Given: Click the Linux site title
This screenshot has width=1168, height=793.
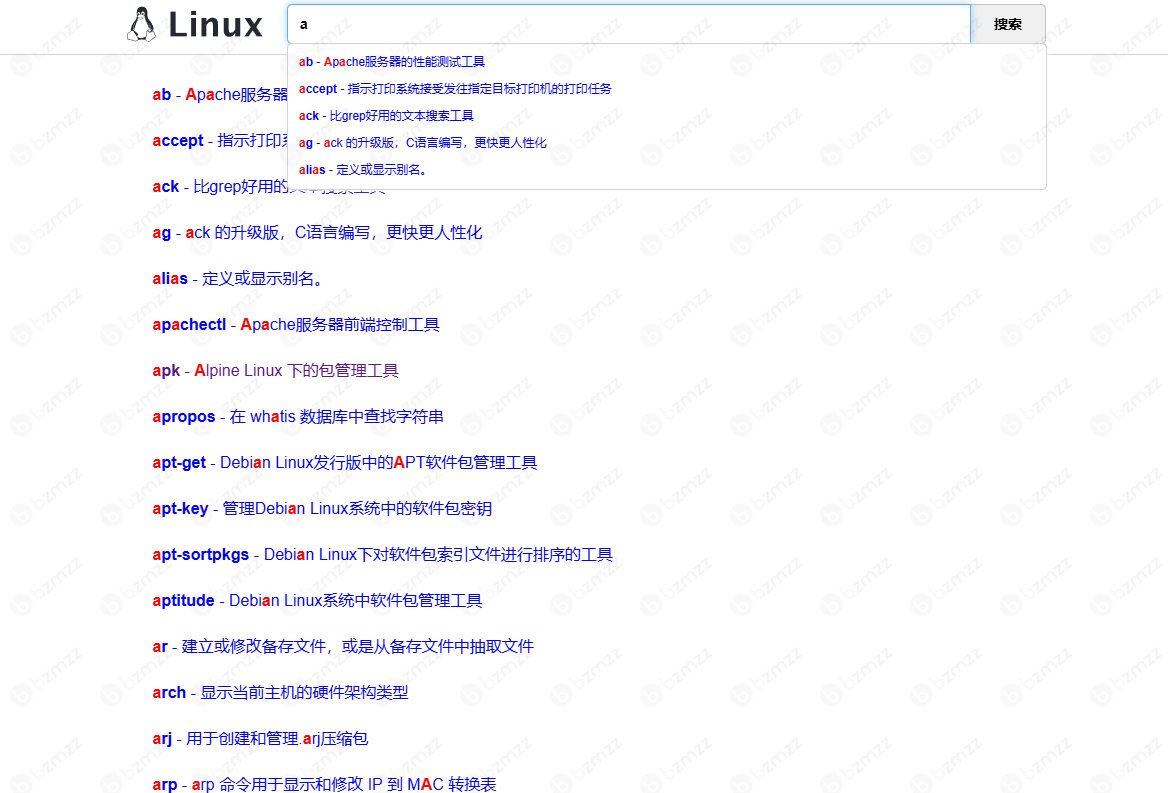Looking at the screenshot, I should click(215, 25).
